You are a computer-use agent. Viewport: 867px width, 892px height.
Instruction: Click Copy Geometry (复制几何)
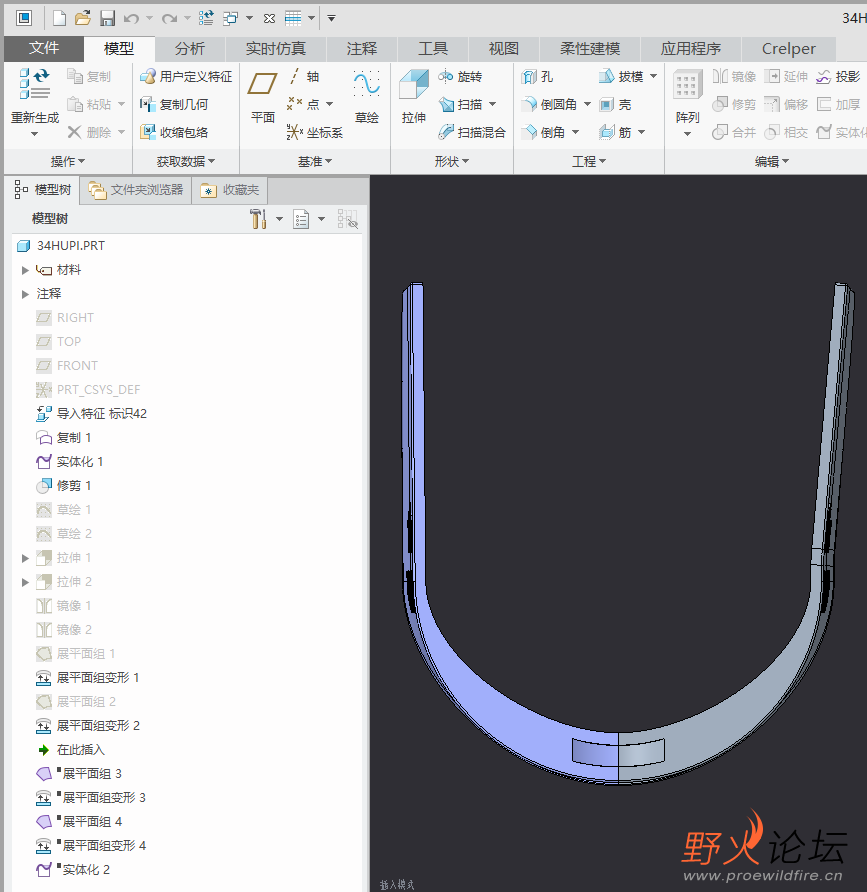[x=174, y=104]
